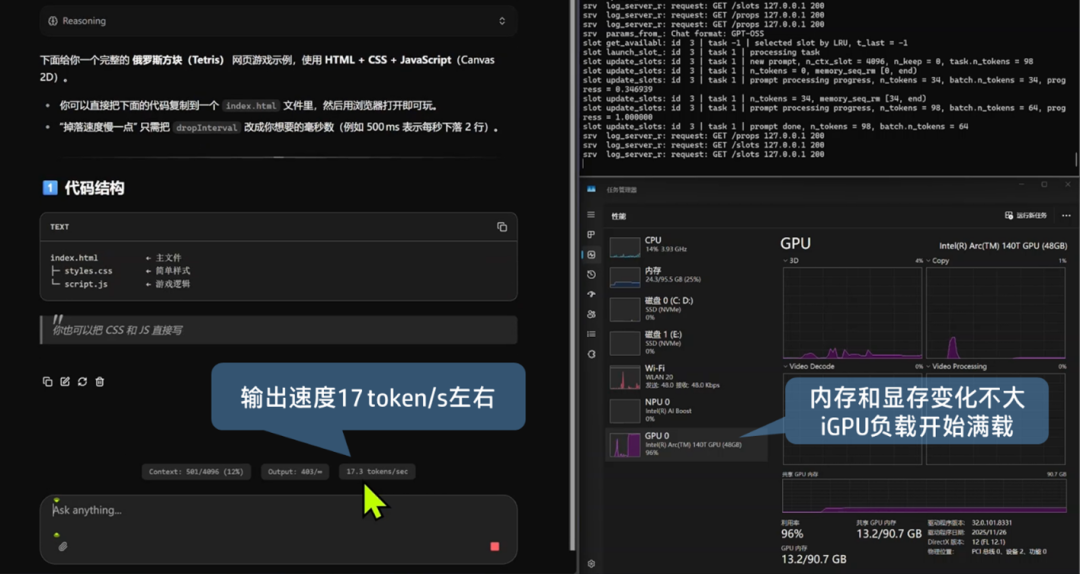Maximize the Task Manager window
This screenshot has height=574, width=1080.
[1044, 185]
